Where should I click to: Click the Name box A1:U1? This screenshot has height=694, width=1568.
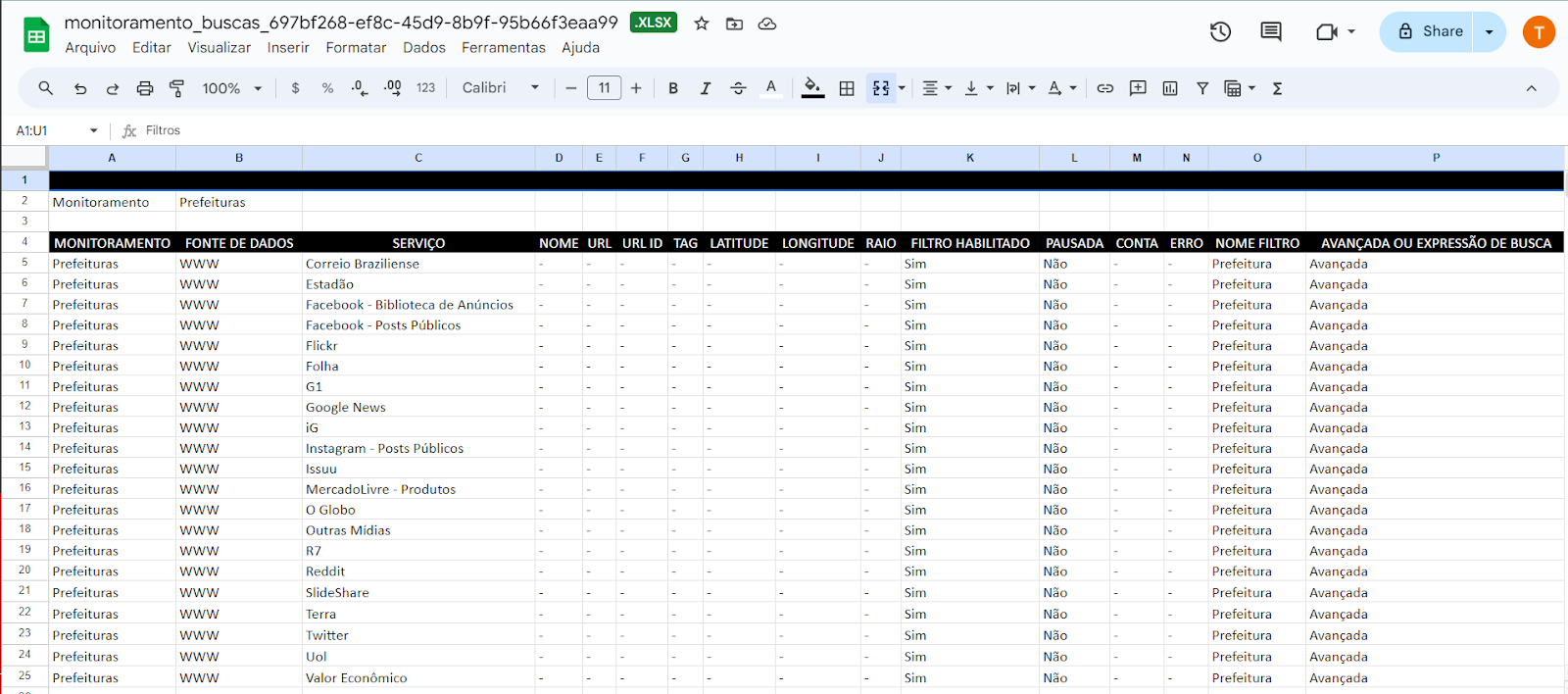(46, 130)
